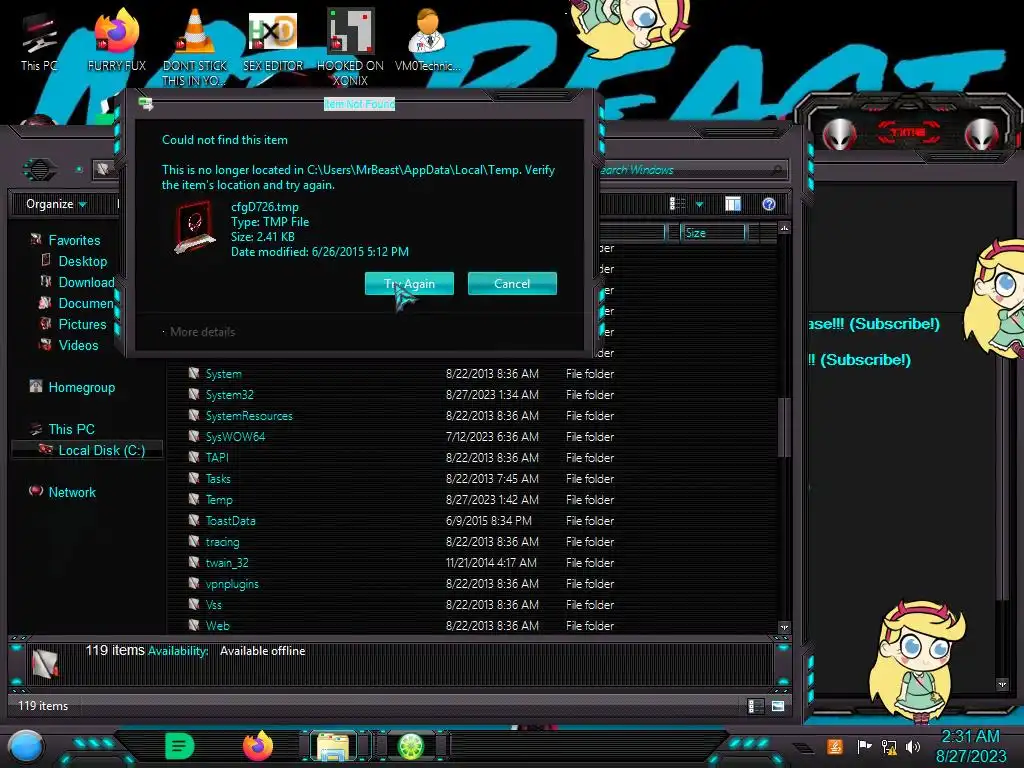The height and width of the screenshot is (768, 1024).
Task: Toggle the preview pane icon
Action: tap(733, 204)
